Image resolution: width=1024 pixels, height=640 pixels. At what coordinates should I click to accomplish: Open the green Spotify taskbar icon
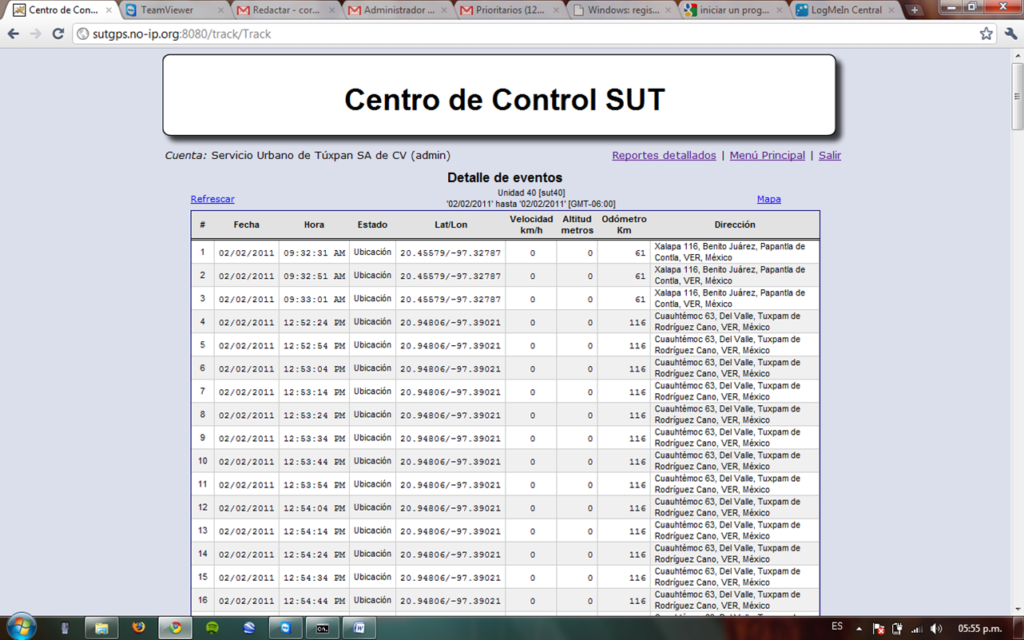point(212,628)
